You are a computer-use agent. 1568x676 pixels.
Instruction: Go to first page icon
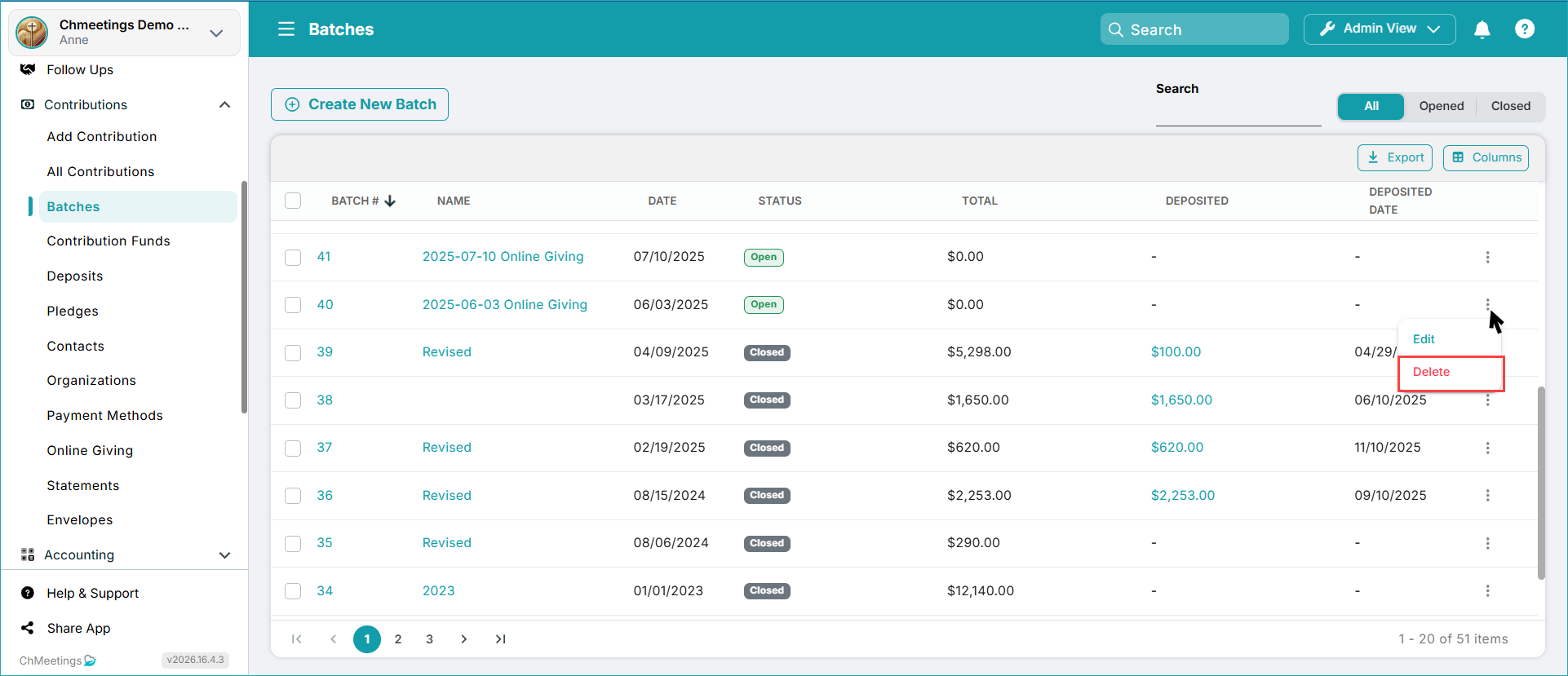pyautogui.click(x=297, y=639)
